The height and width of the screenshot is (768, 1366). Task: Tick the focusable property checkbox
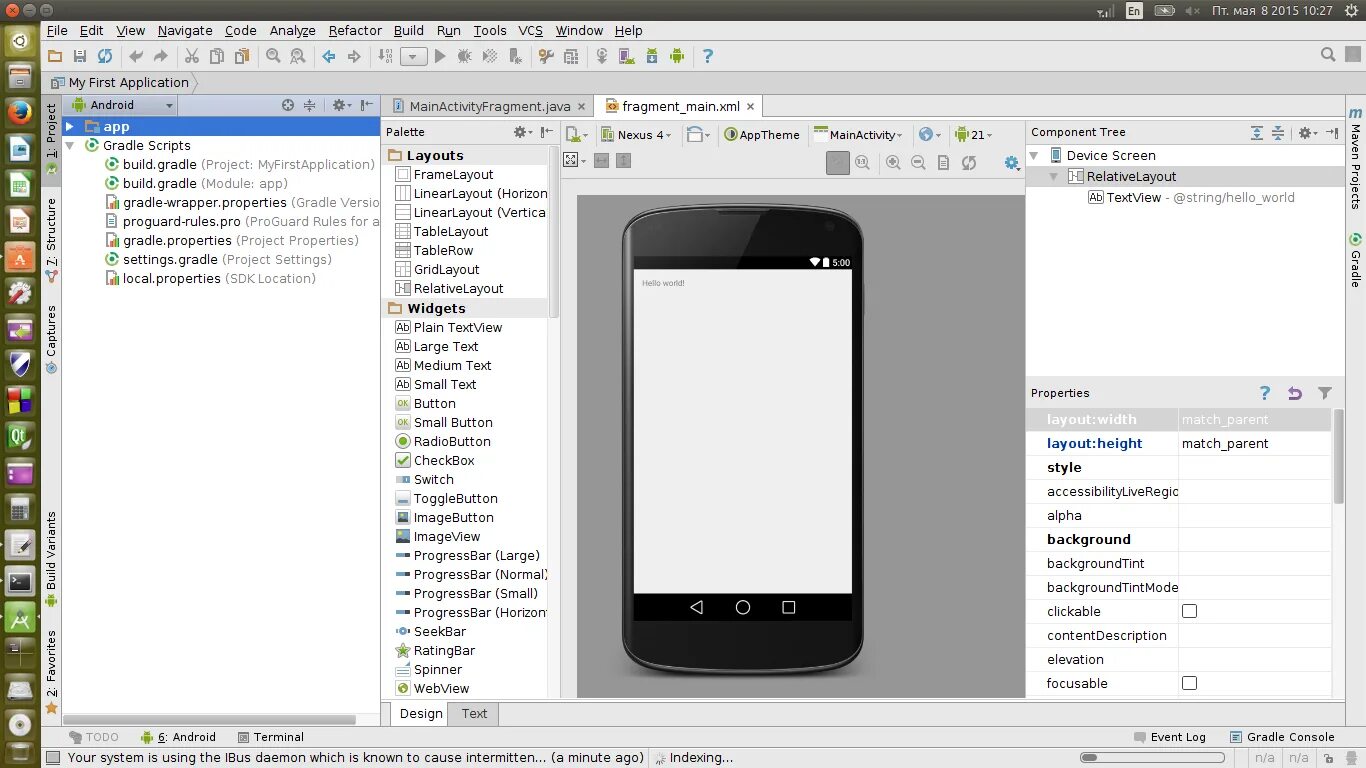click(1189, 683)
